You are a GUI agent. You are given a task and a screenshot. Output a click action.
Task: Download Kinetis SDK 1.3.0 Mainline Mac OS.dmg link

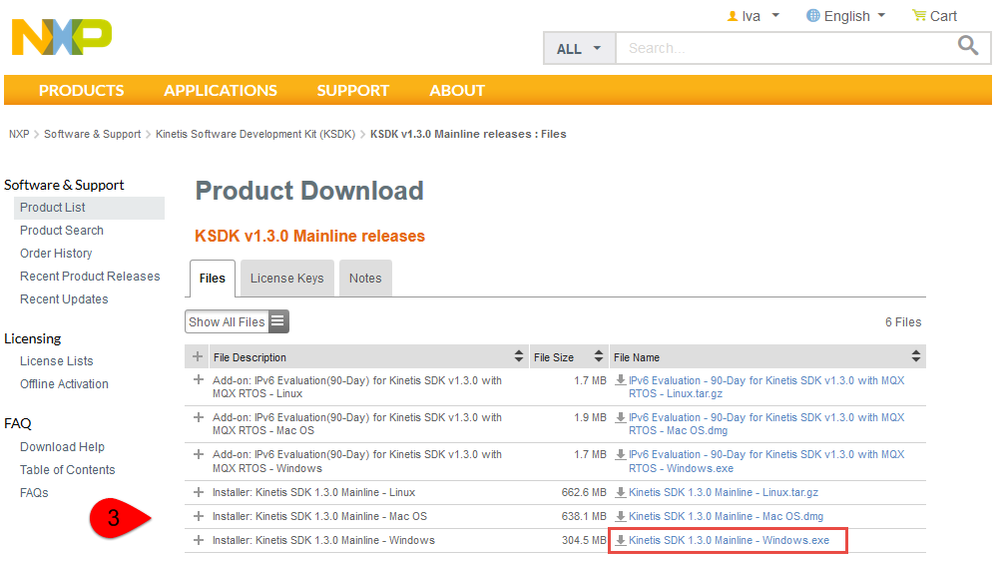tap(726, 516)
